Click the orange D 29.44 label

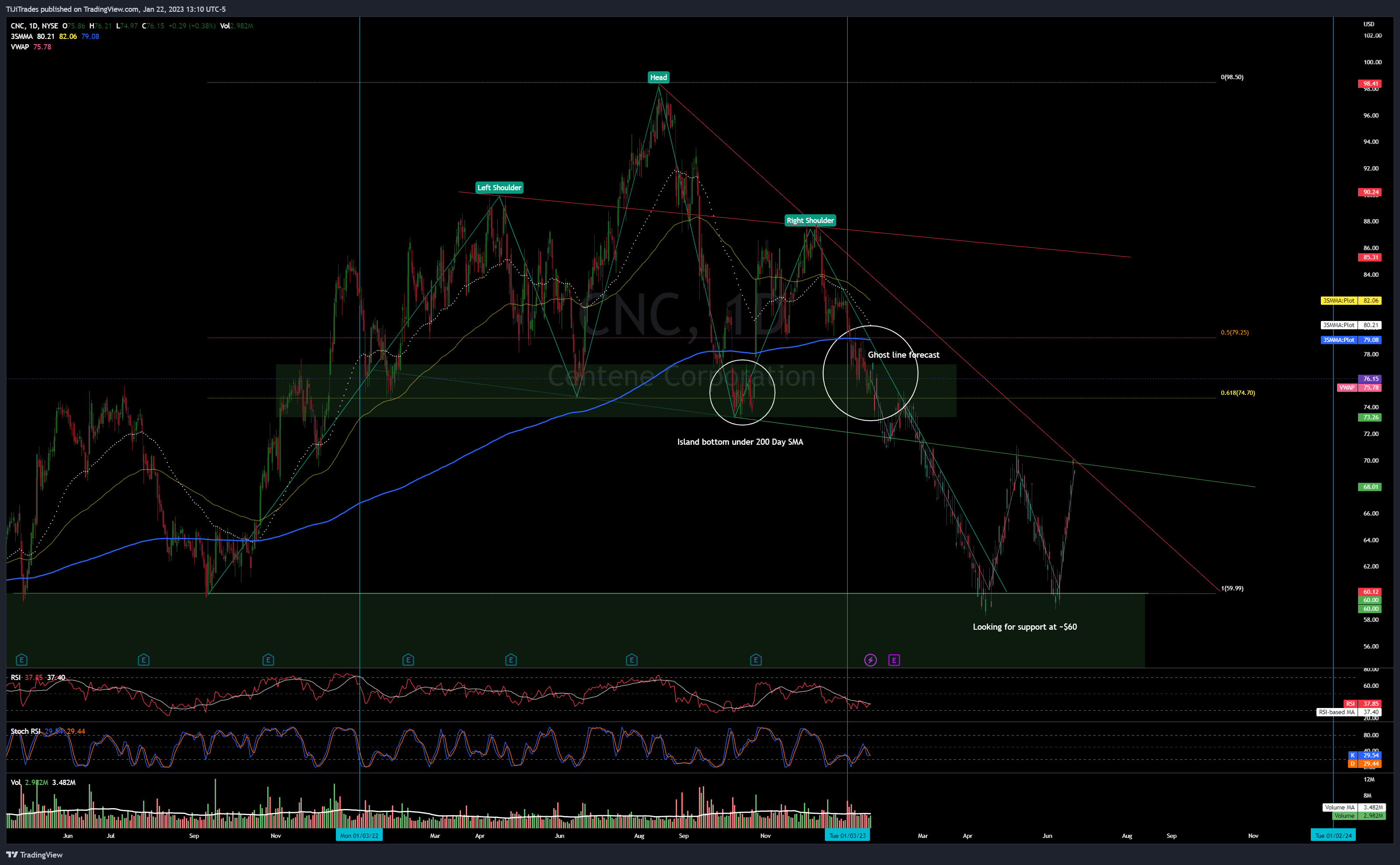click(x=1365, y=764)
